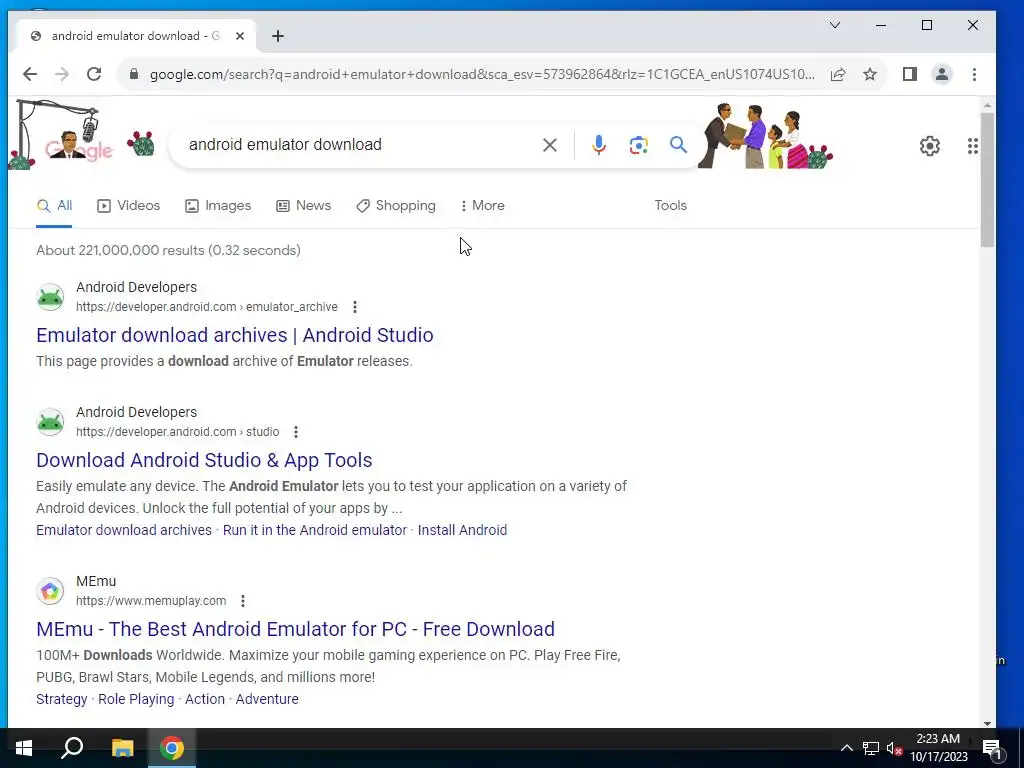
Task: Click the page vertical scrollbar thumb
Action: [987, 180]
